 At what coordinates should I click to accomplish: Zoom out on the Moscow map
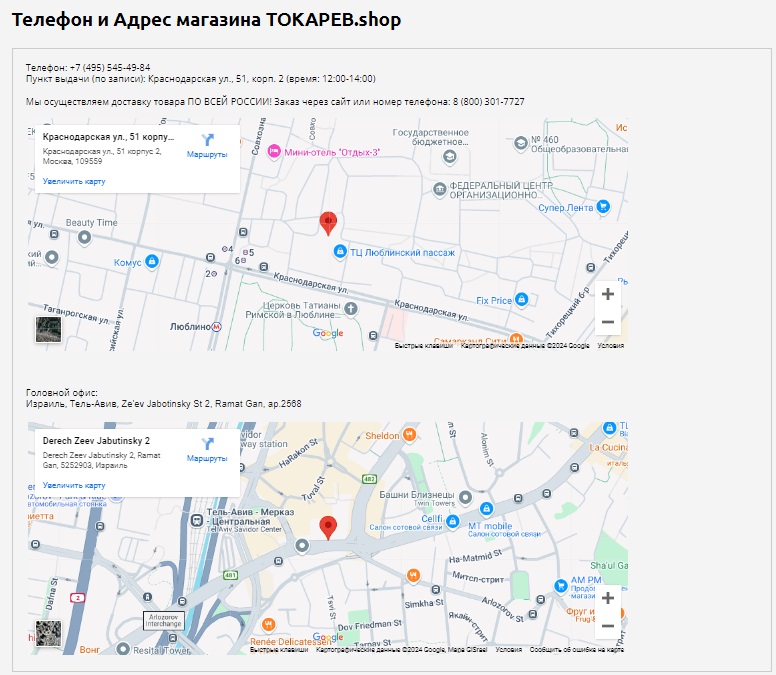point(608,322)
